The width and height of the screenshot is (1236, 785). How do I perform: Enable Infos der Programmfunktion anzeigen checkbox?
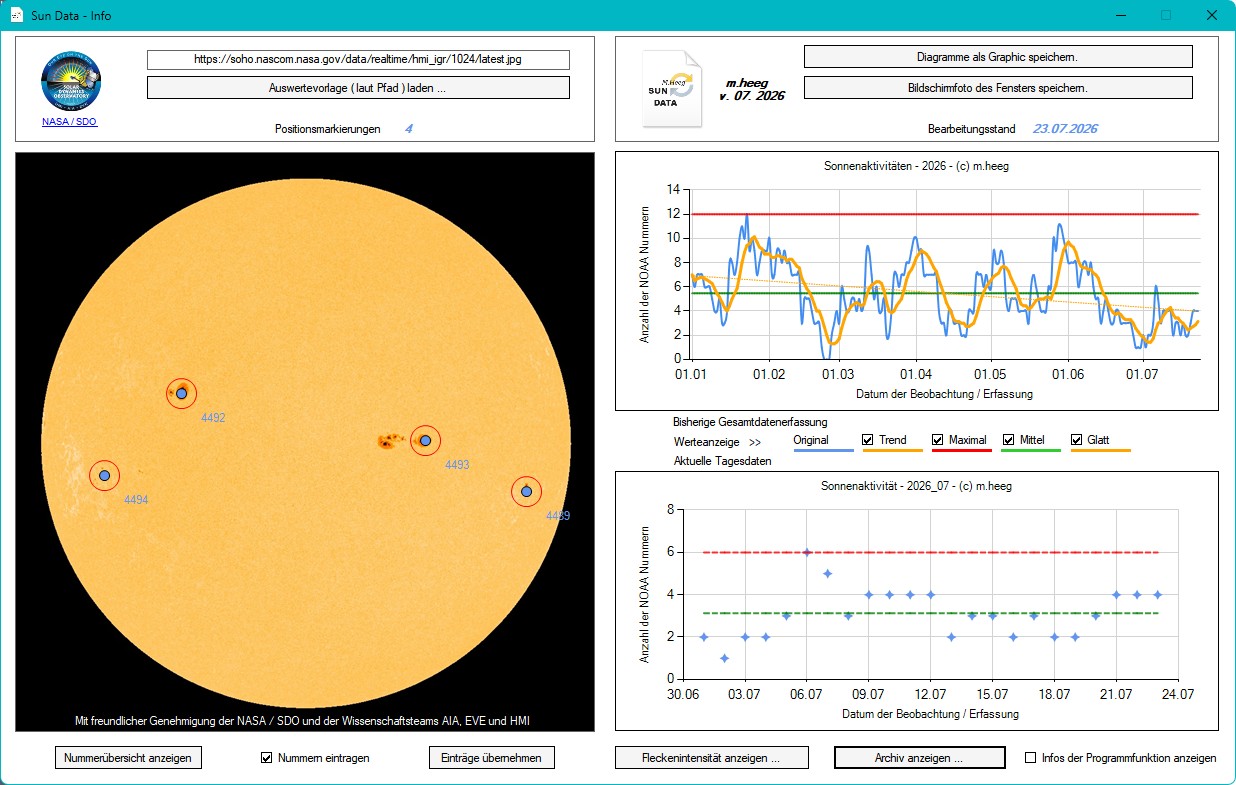(x=1031, y=758)
